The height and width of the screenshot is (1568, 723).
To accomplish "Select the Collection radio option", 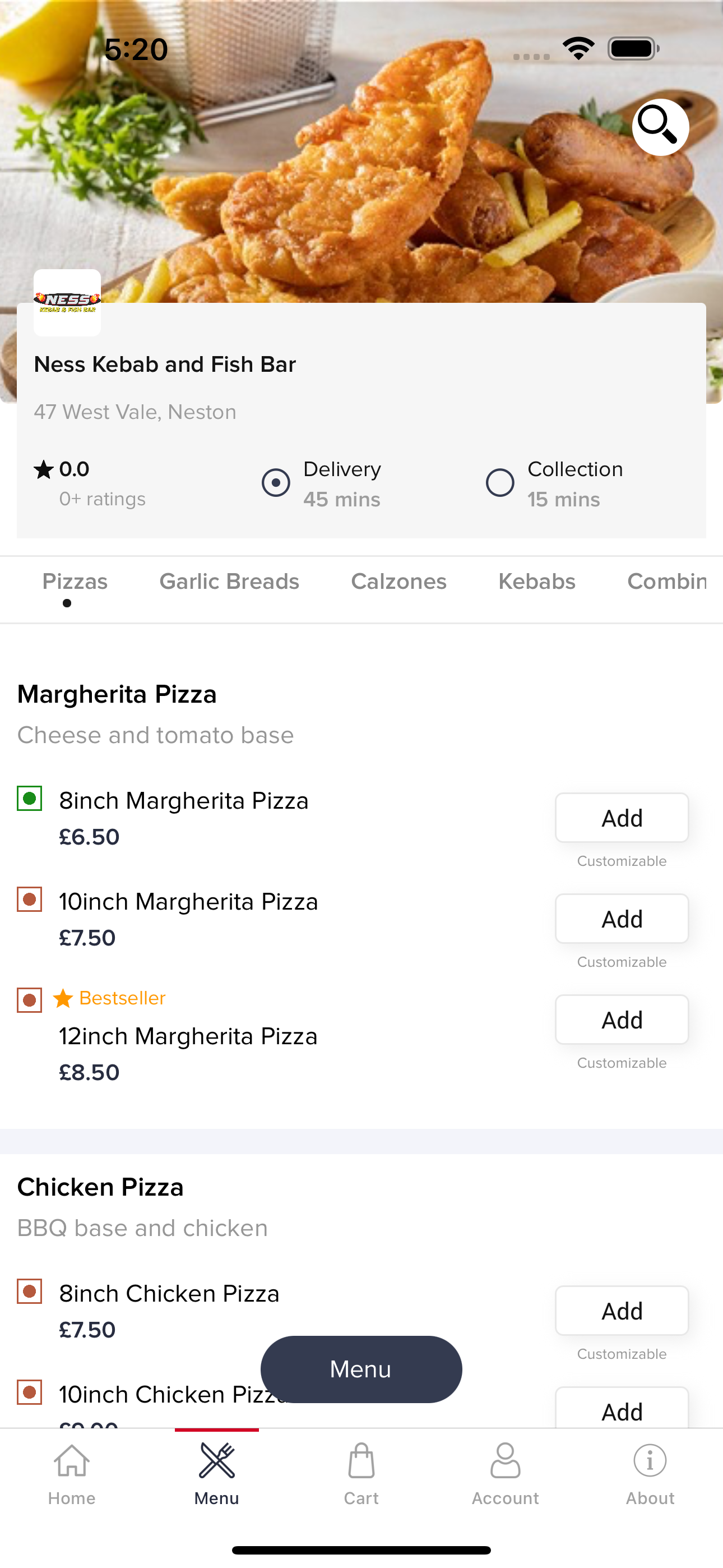I will pyautogui.click(x=499, y=483).
